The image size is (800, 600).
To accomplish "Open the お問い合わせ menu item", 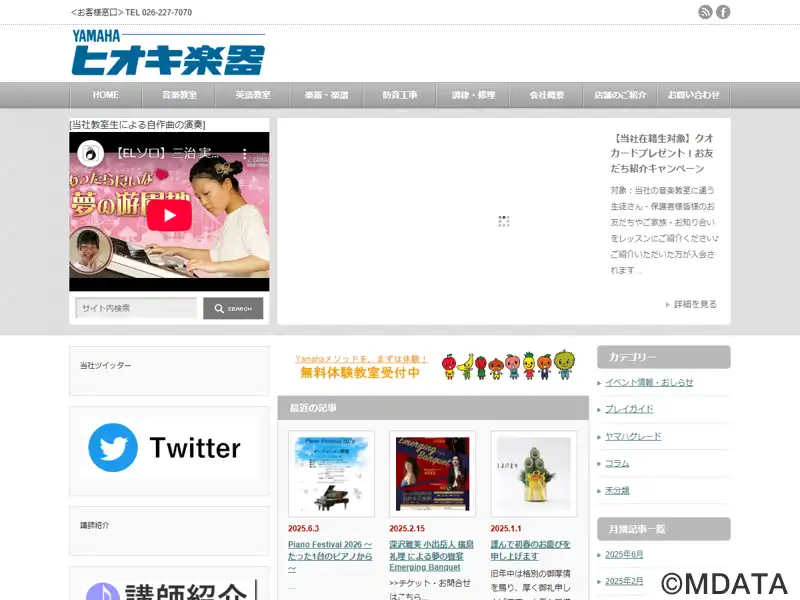I will point(694,95).
